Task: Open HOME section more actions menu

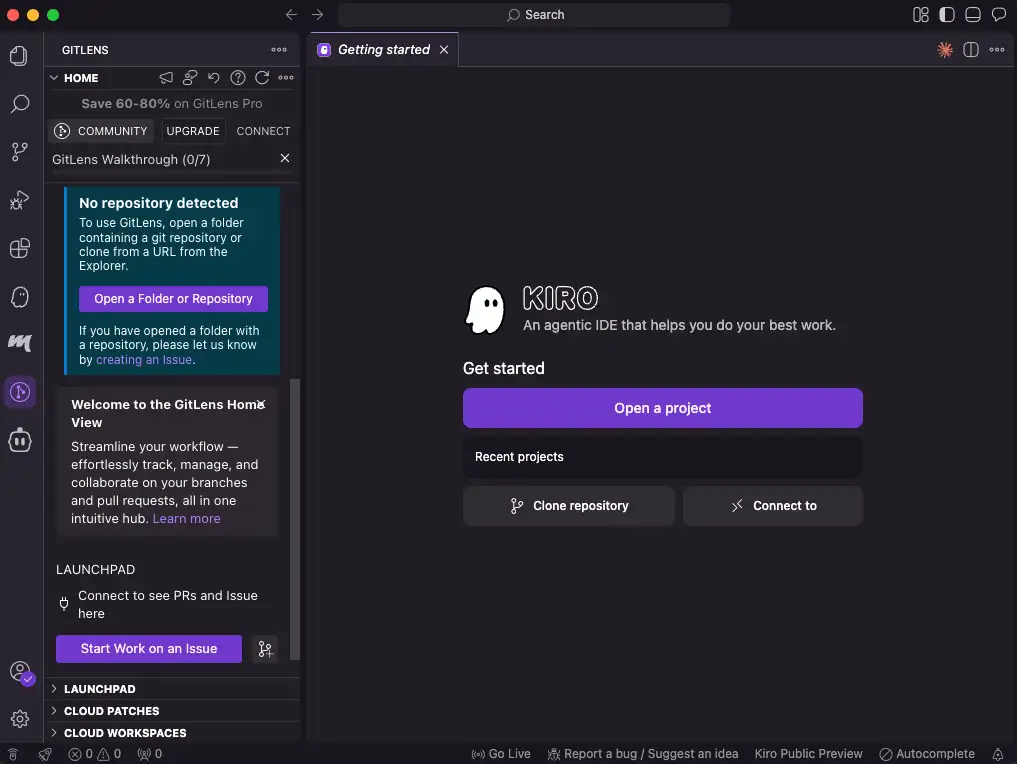Action: [x=286, y=78]
